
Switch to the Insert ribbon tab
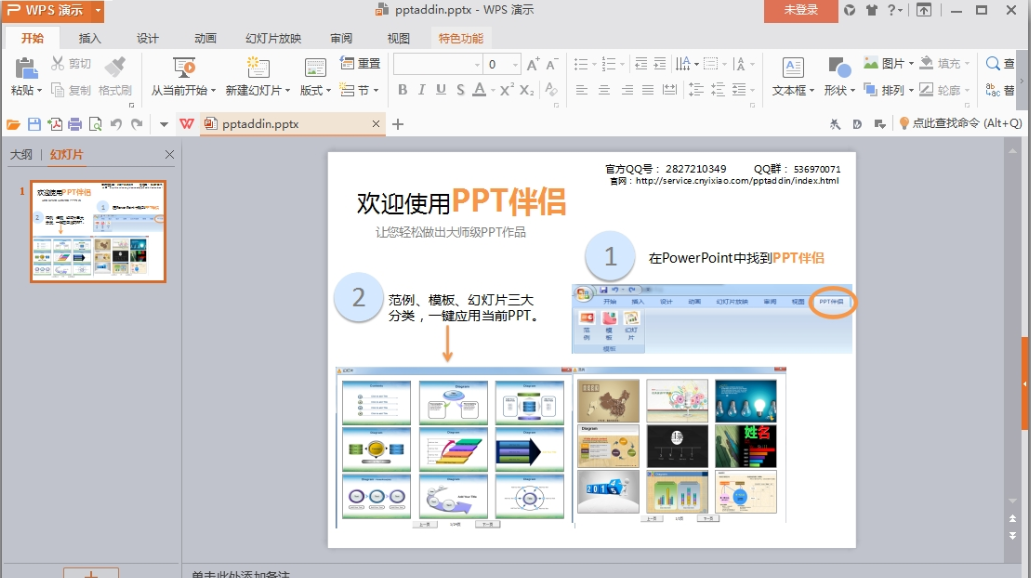[x=88, y=38]
